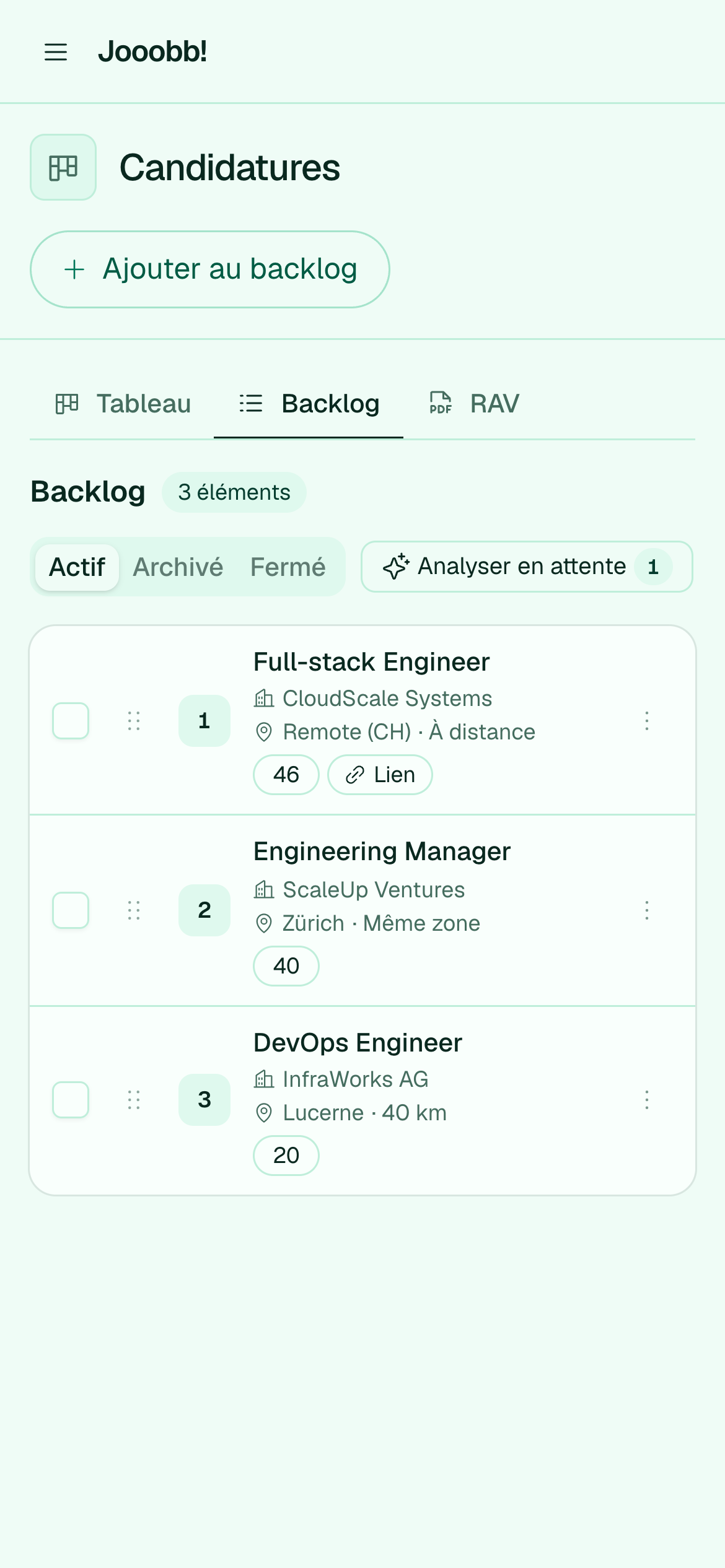The width and height of the screenshot is (725, 1568).
Task: Click CloudScale Systems company name
Action: click(x=387, y=699)
